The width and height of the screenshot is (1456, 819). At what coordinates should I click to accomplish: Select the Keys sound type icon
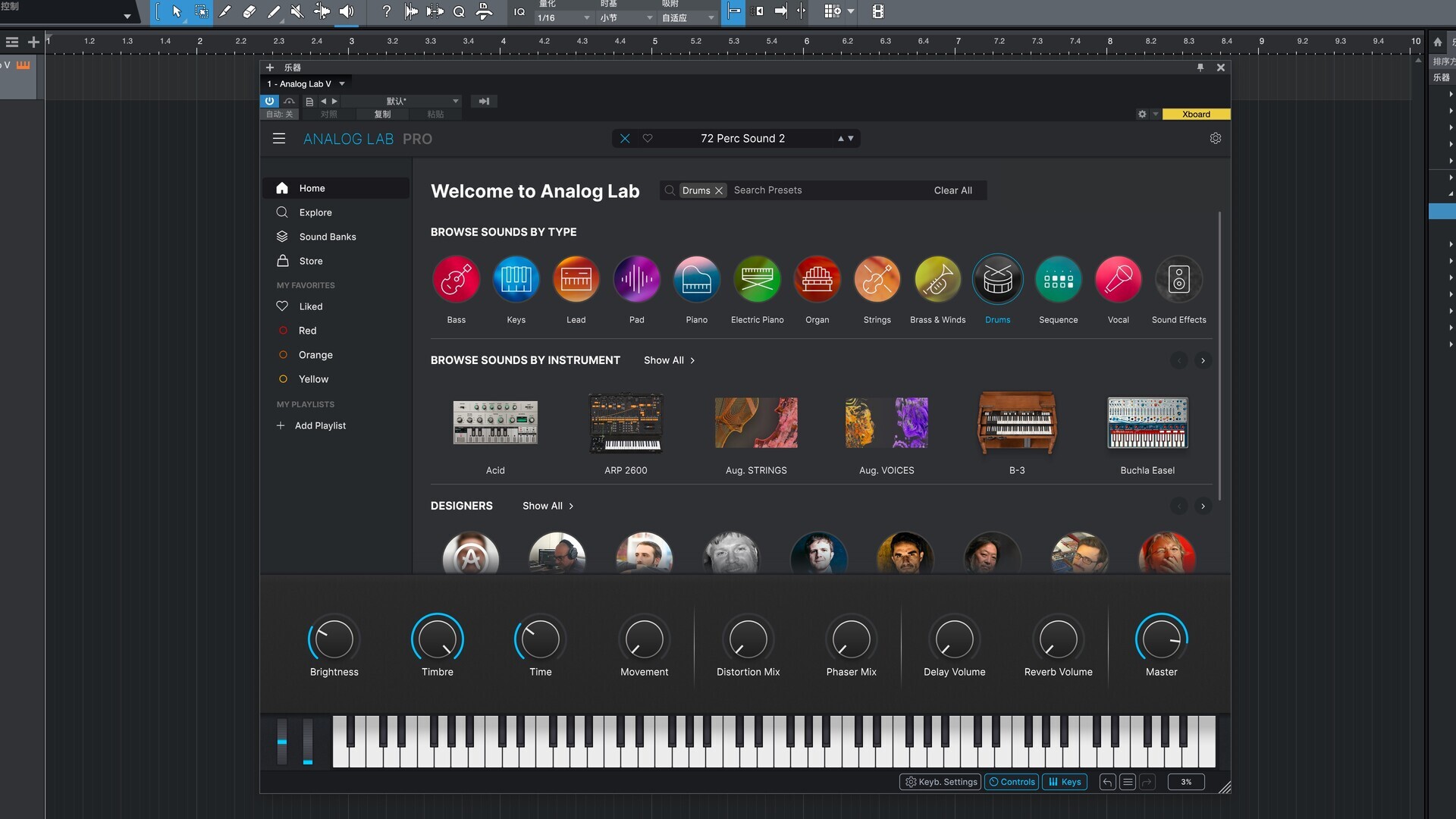coord(516,279)
